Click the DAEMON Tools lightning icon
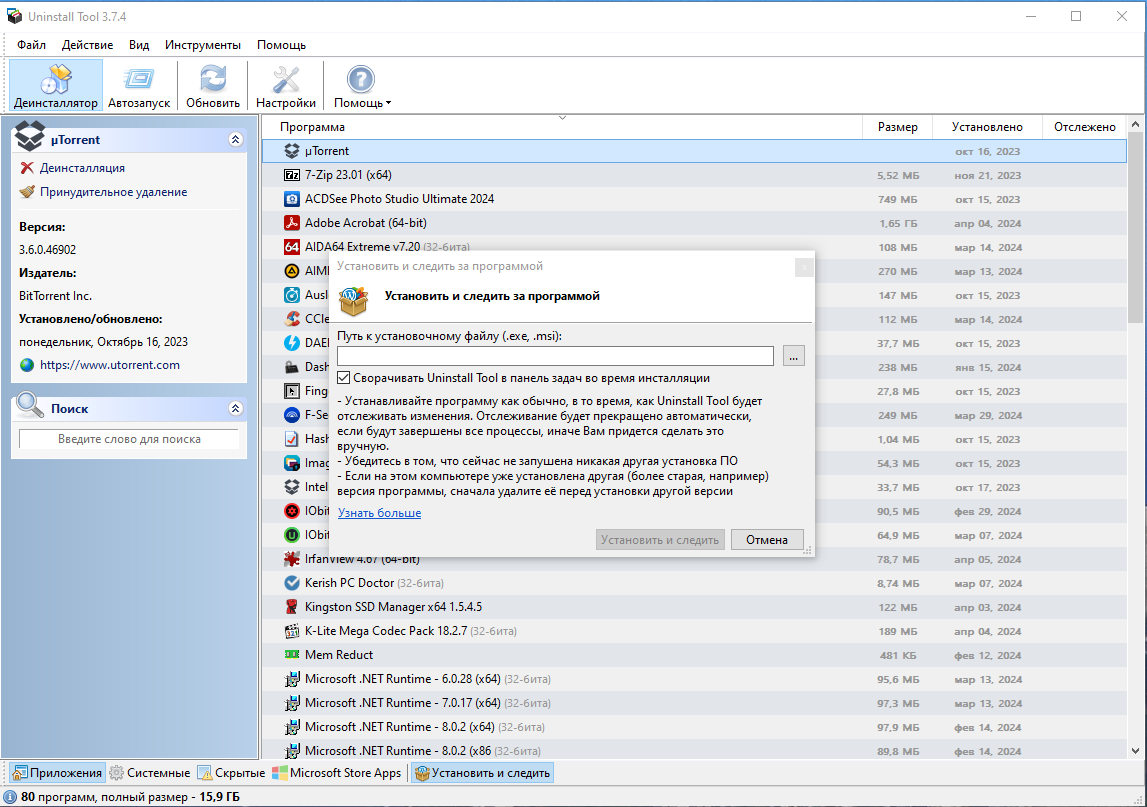 292,343
